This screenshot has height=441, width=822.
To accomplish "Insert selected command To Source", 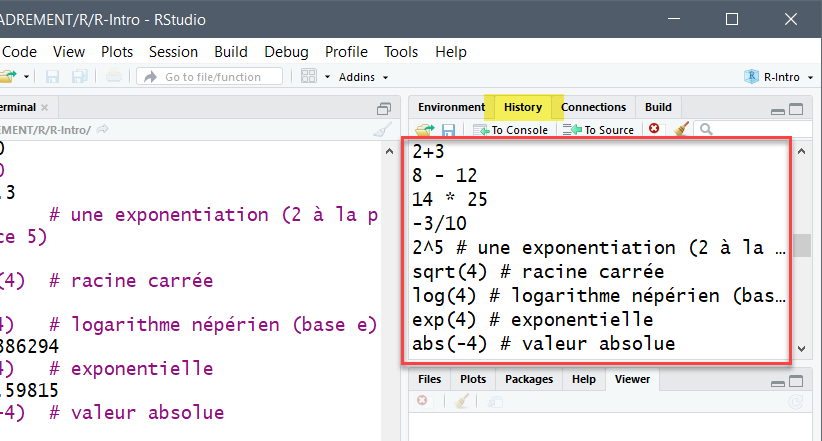I will coord(600,130).
